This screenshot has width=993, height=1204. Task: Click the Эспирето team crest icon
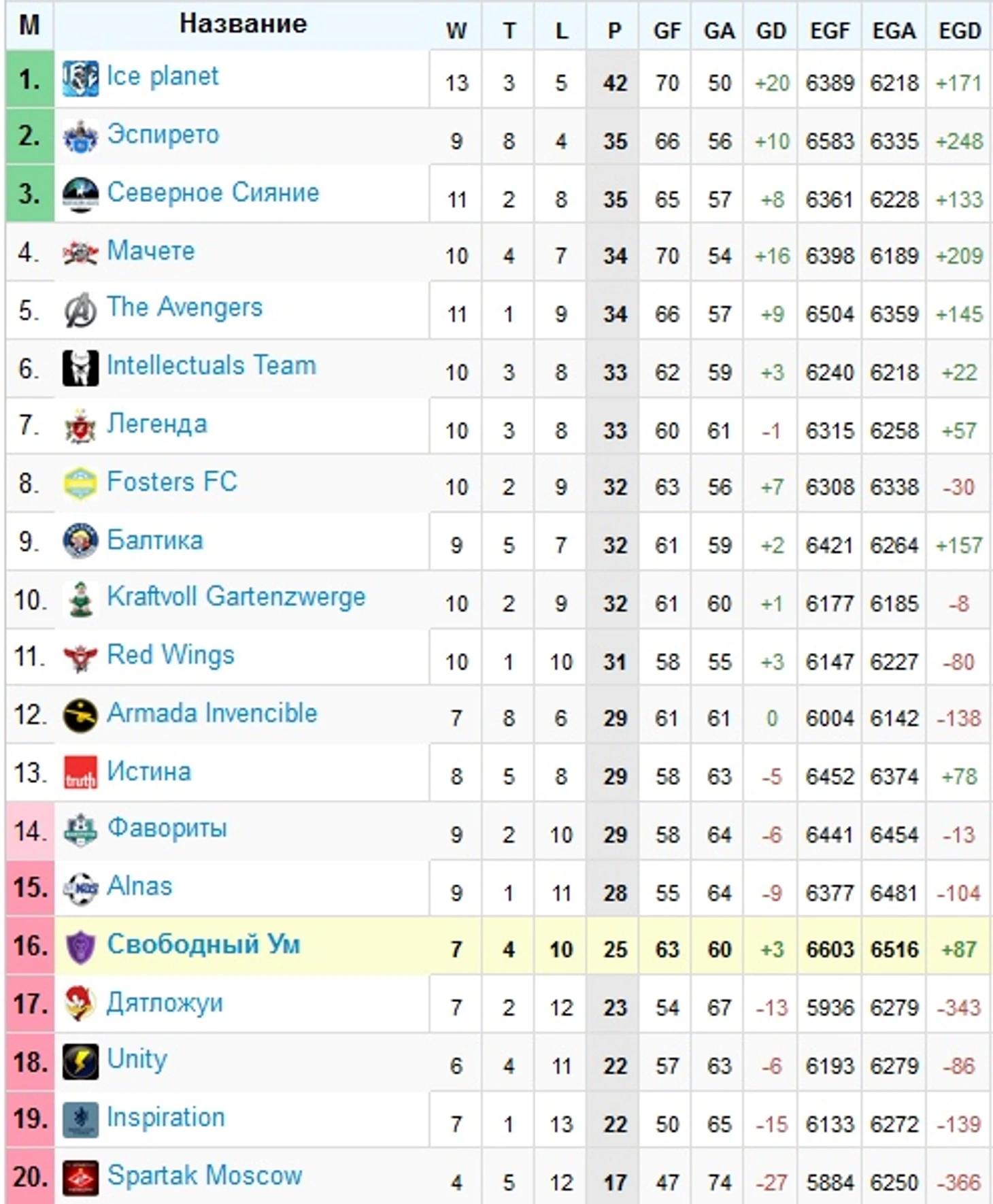(80, 136)
